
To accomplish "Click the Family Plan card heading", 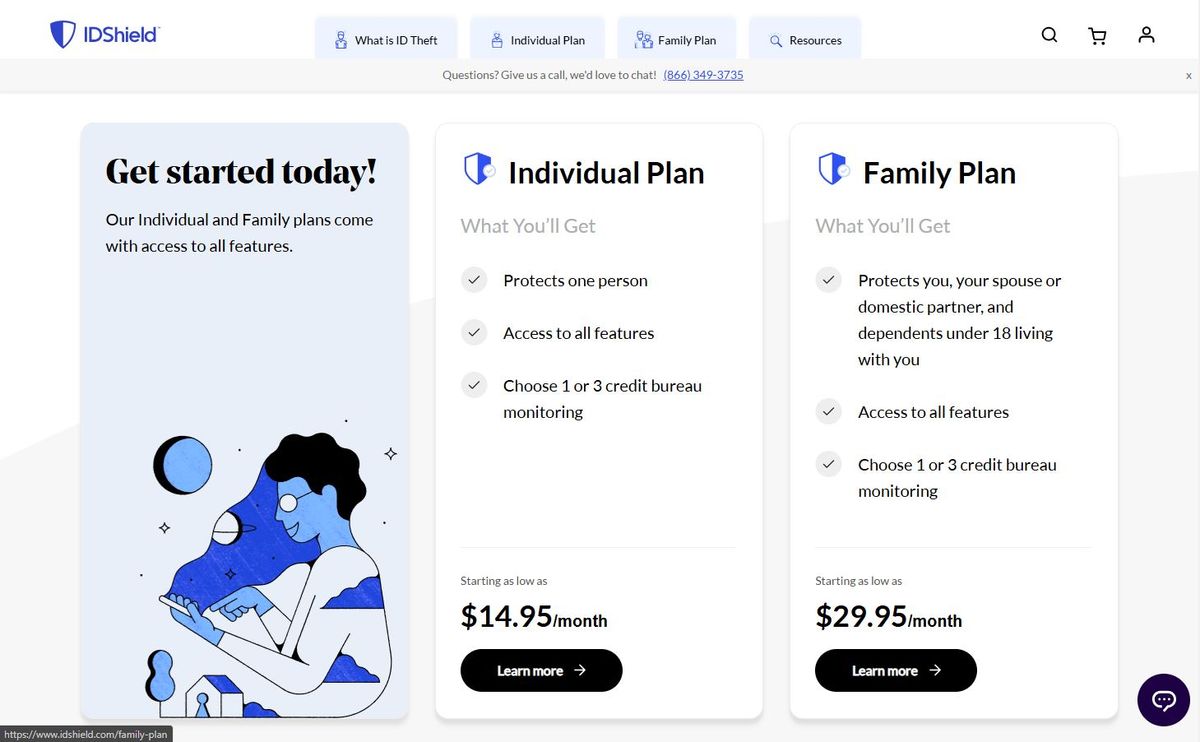I will pyautogui.click(x=938, y=173).
